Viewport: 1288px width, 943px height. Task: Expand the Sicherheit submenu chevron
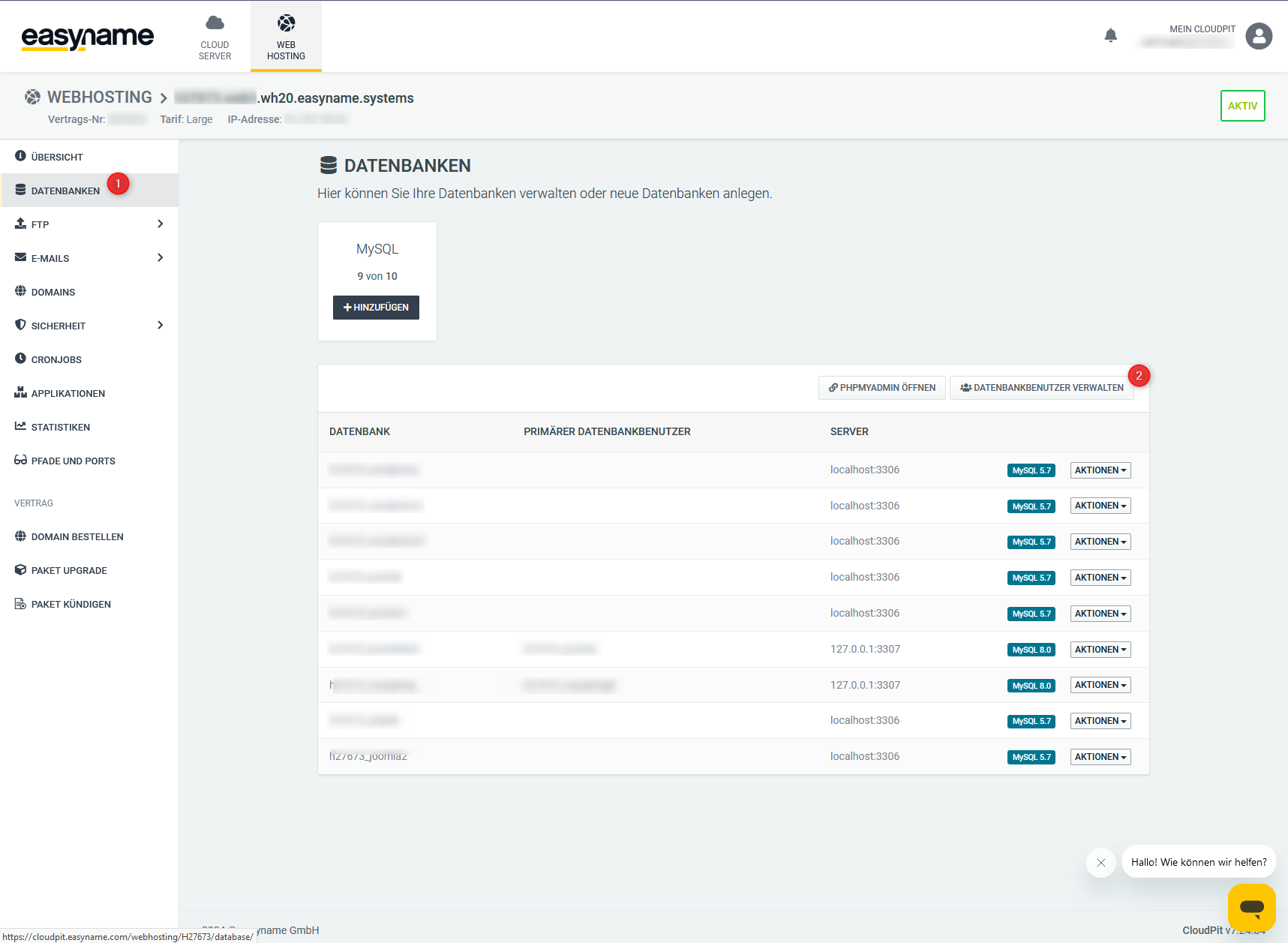click(x=160, y=325)
